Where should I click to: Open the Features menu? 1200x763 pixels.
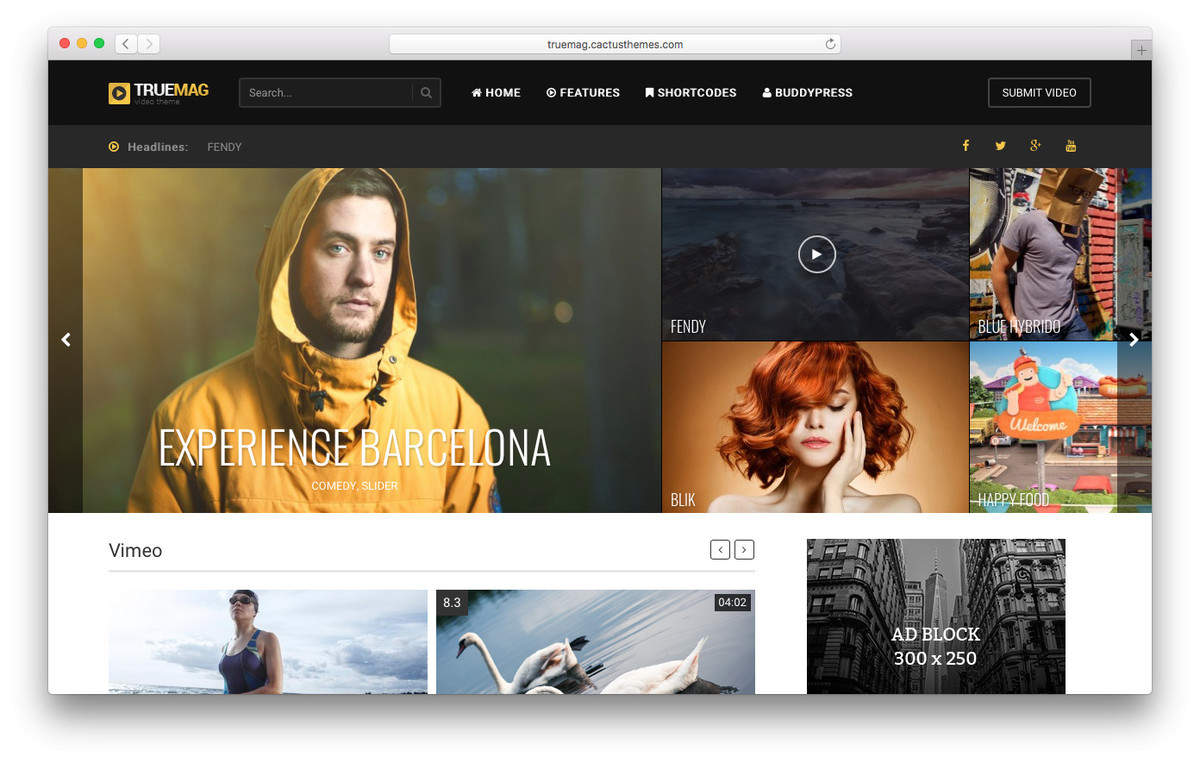(583, 93)
